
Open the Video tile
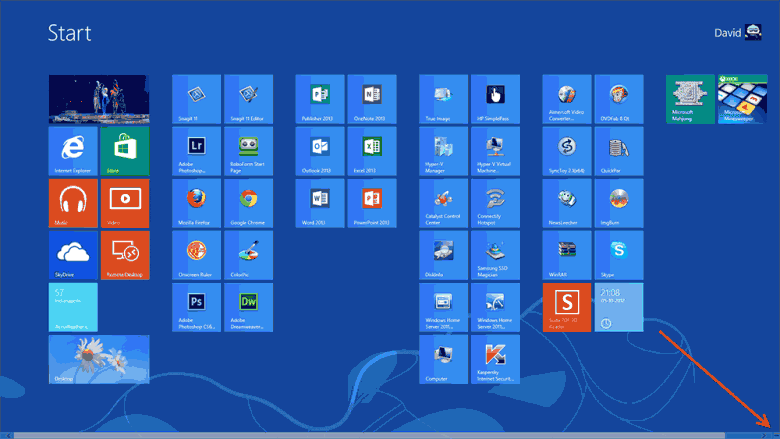(125, 203)
